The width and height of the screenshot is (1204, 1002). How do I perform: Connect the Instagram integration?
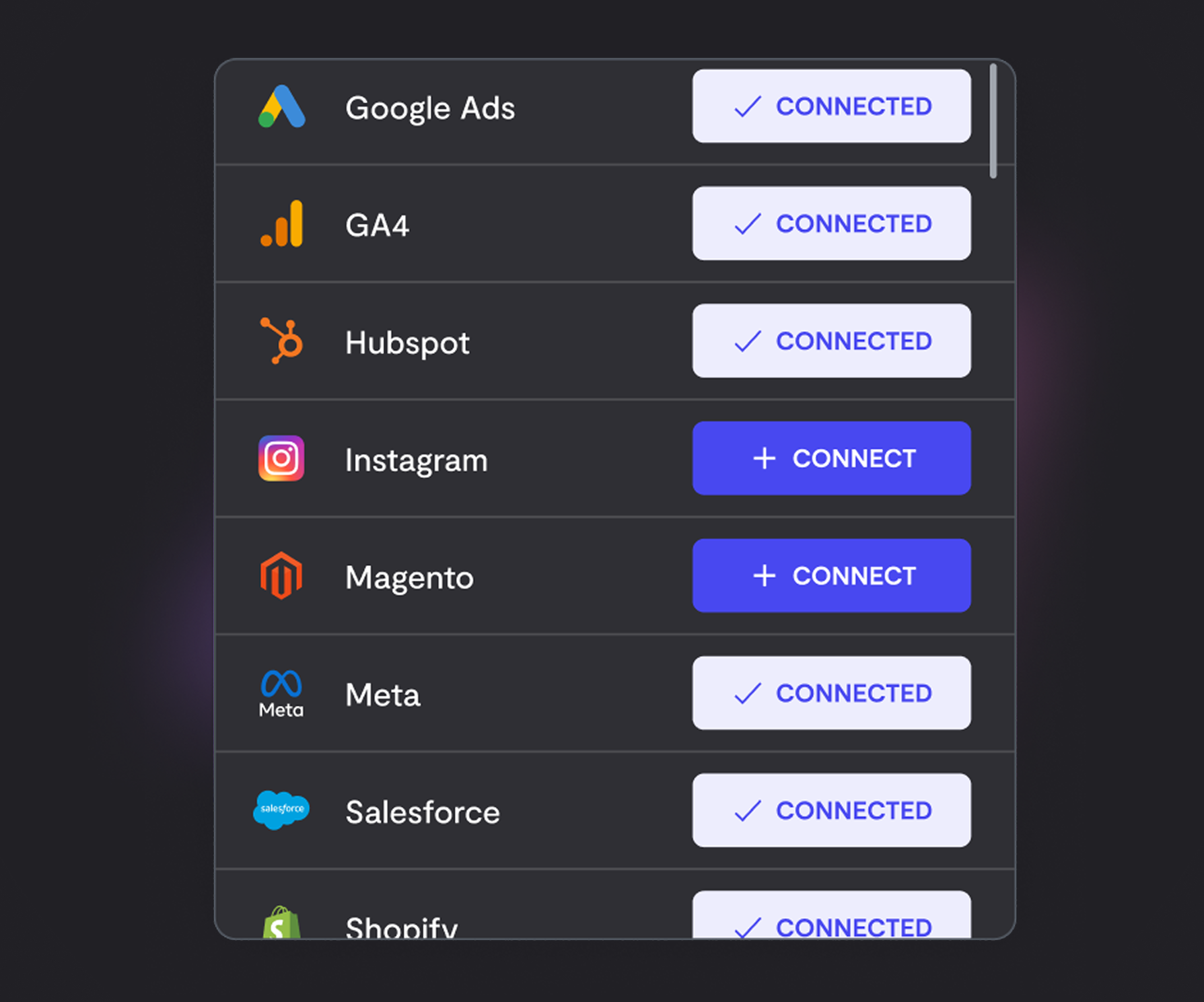(831, 458)
